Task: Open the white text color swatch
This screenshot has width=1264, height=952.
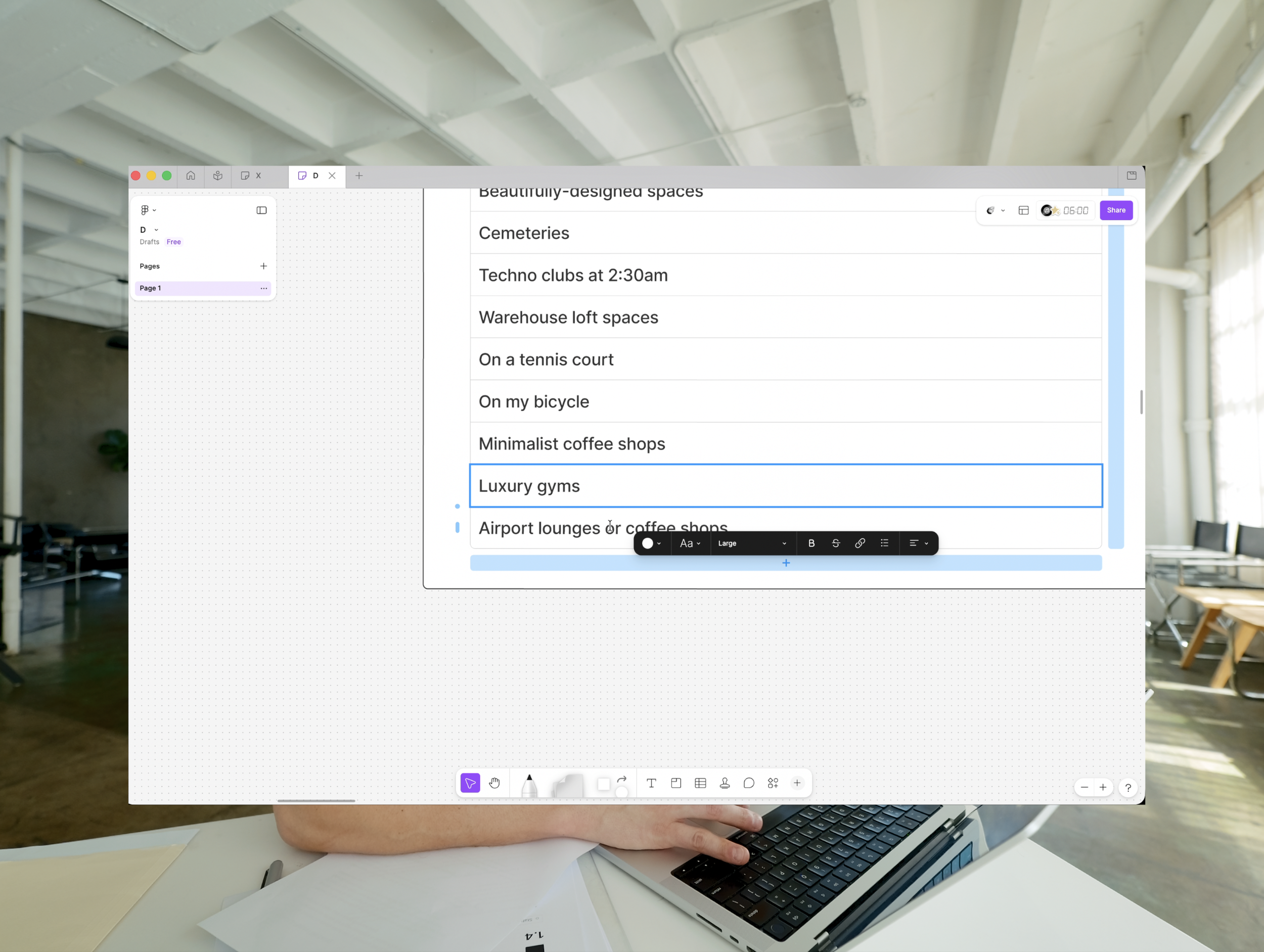Action: tap(651, 543)
